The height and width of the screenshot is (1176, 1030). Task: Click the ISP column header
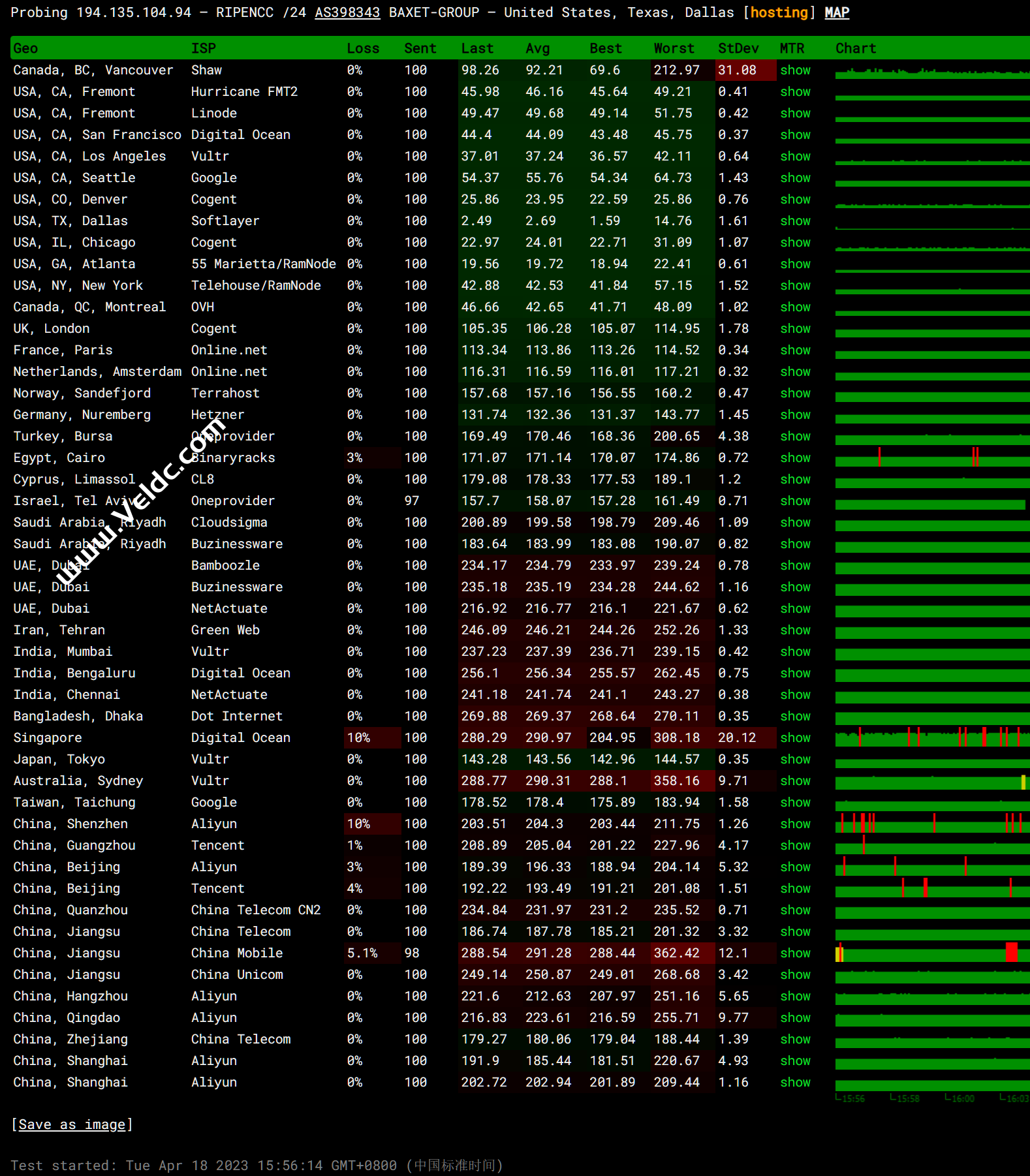204,48
